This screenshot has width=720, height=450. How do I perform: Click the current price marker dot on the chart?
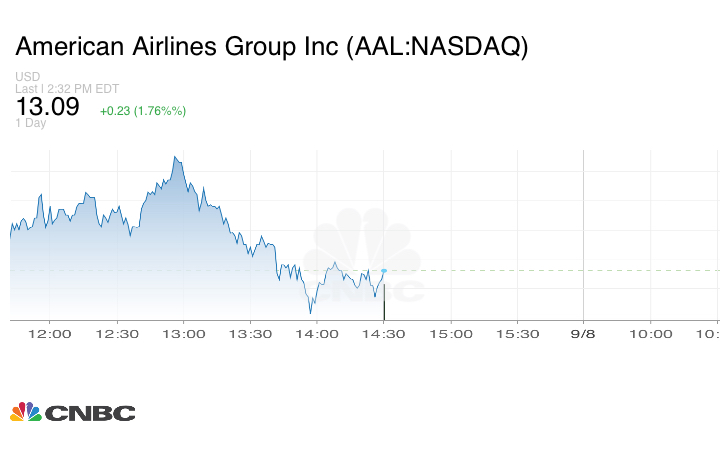(x=384, y=271)
